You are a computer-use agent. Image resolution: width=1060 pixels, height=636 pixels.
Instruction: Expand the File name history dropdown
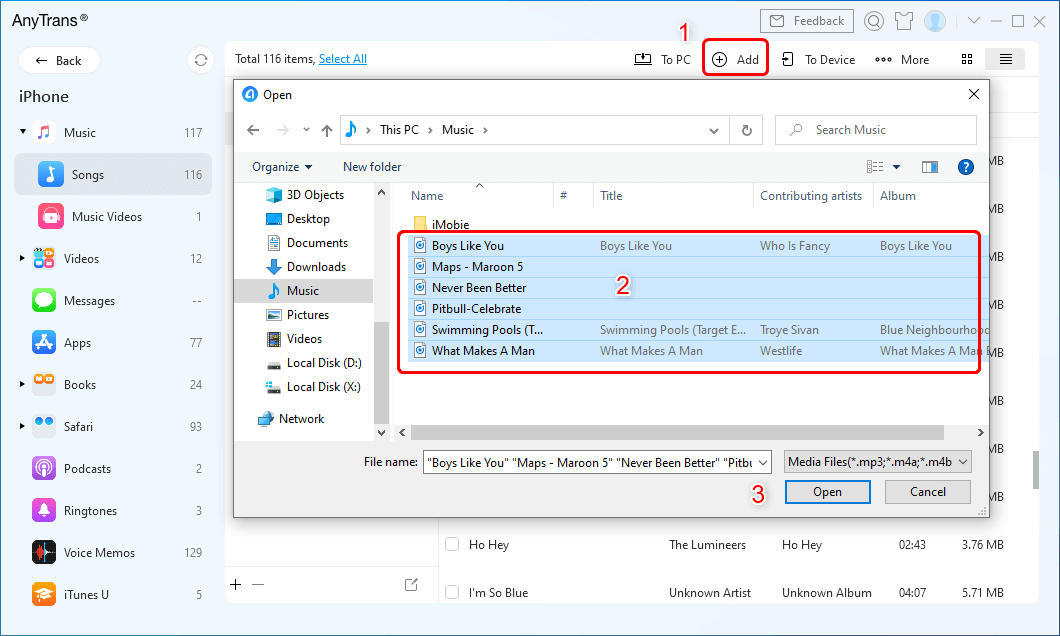pyautogui.click(x=763, y=462)
